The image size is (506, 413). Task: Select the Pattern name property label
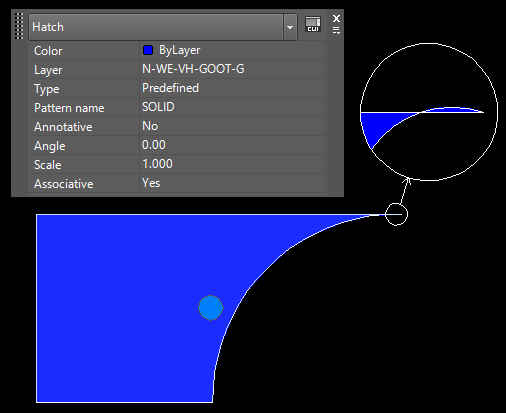coord(69,108)
